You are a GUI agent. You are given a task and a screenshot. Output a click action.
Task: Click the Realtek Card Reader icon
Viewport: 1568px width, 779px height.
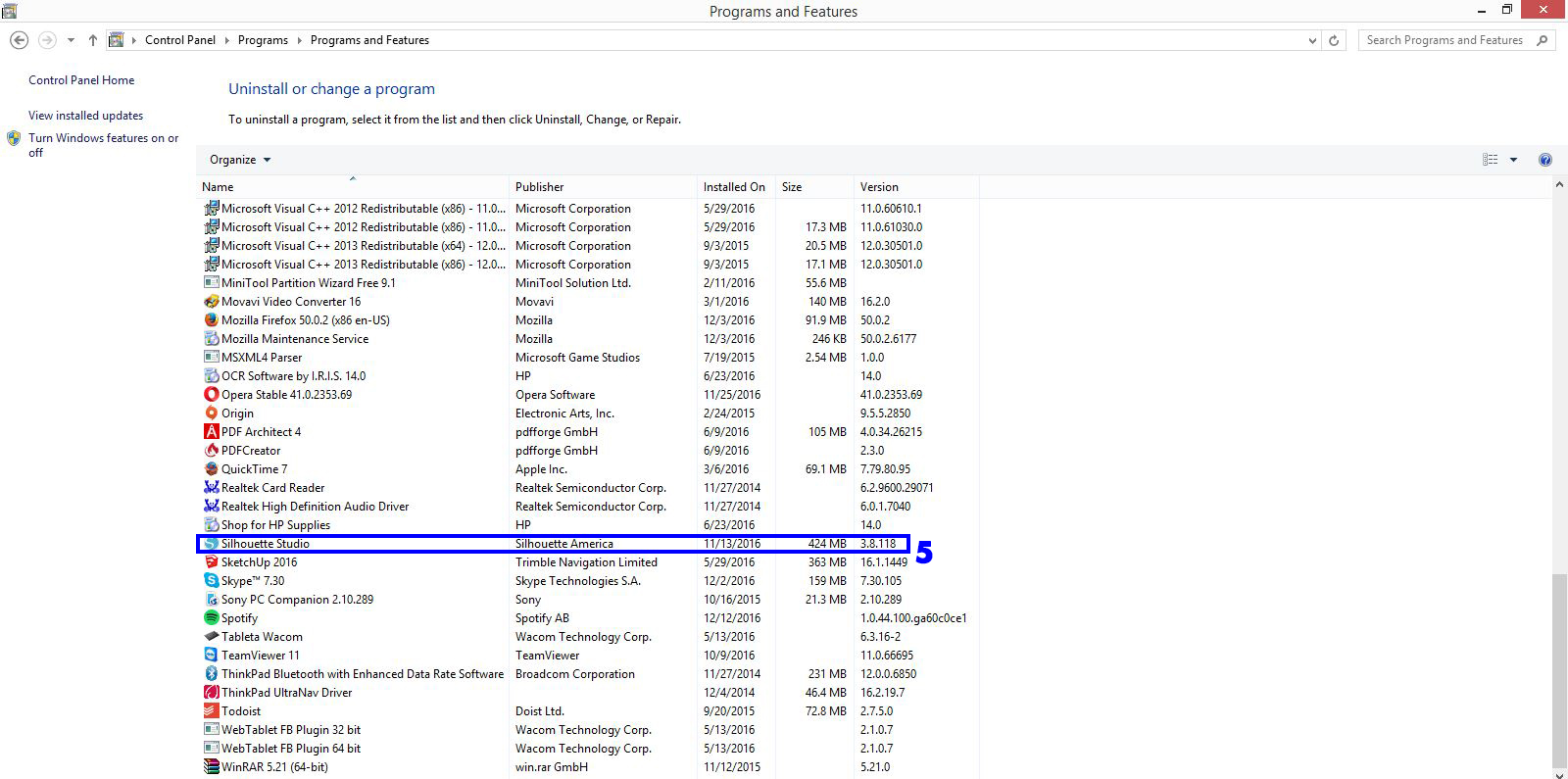click(211, 488)
